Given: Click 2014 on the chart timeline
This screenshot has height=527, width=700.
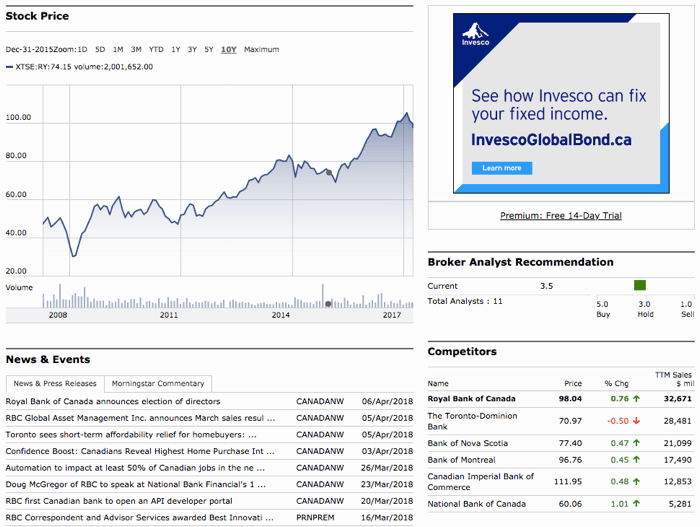Looking at the screenshot, I should coord(280,315).
